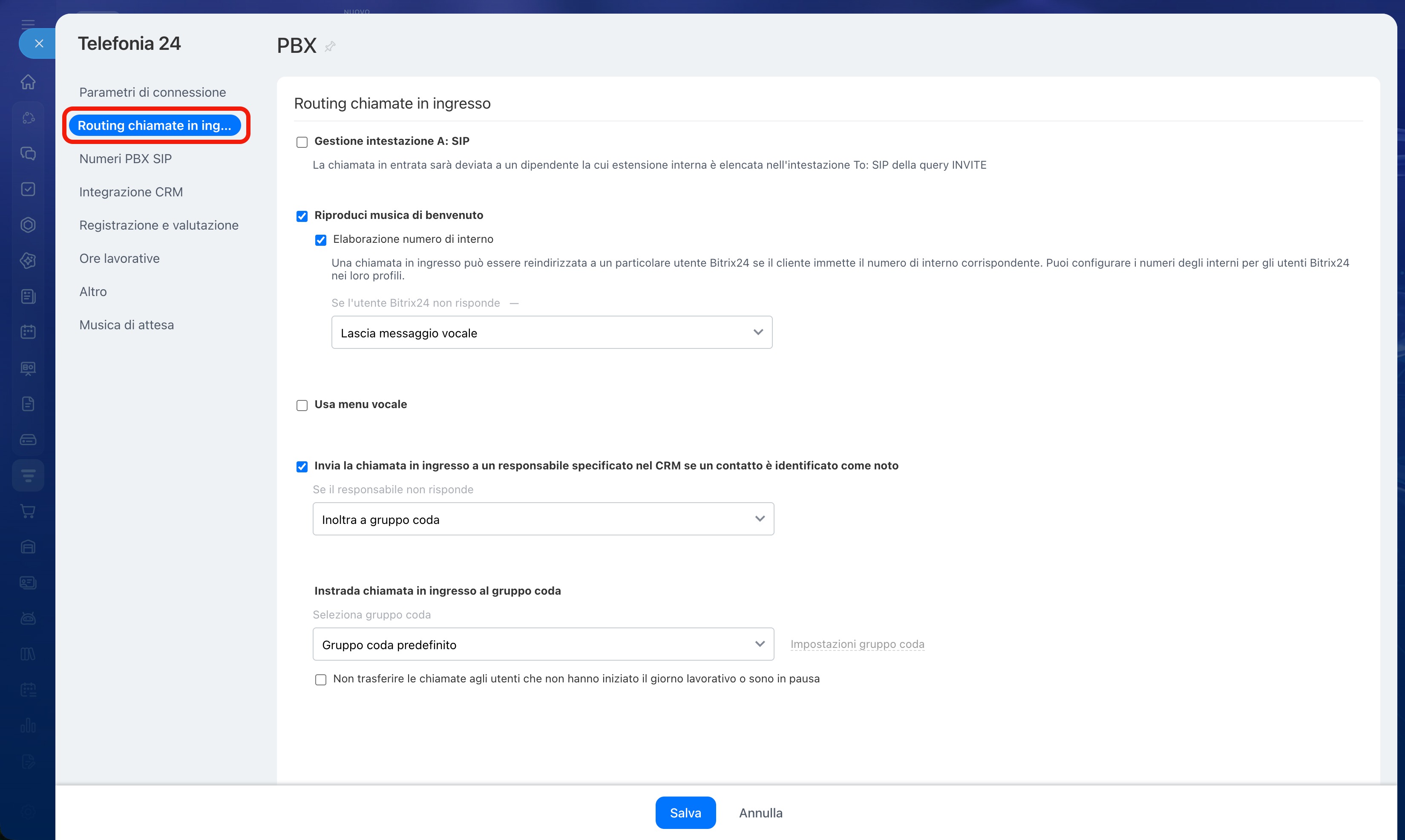This screenshot has width=1405, height=840.
Task: Uncheck Riproduci musica di benvenuto
Action: pos(302,216)
